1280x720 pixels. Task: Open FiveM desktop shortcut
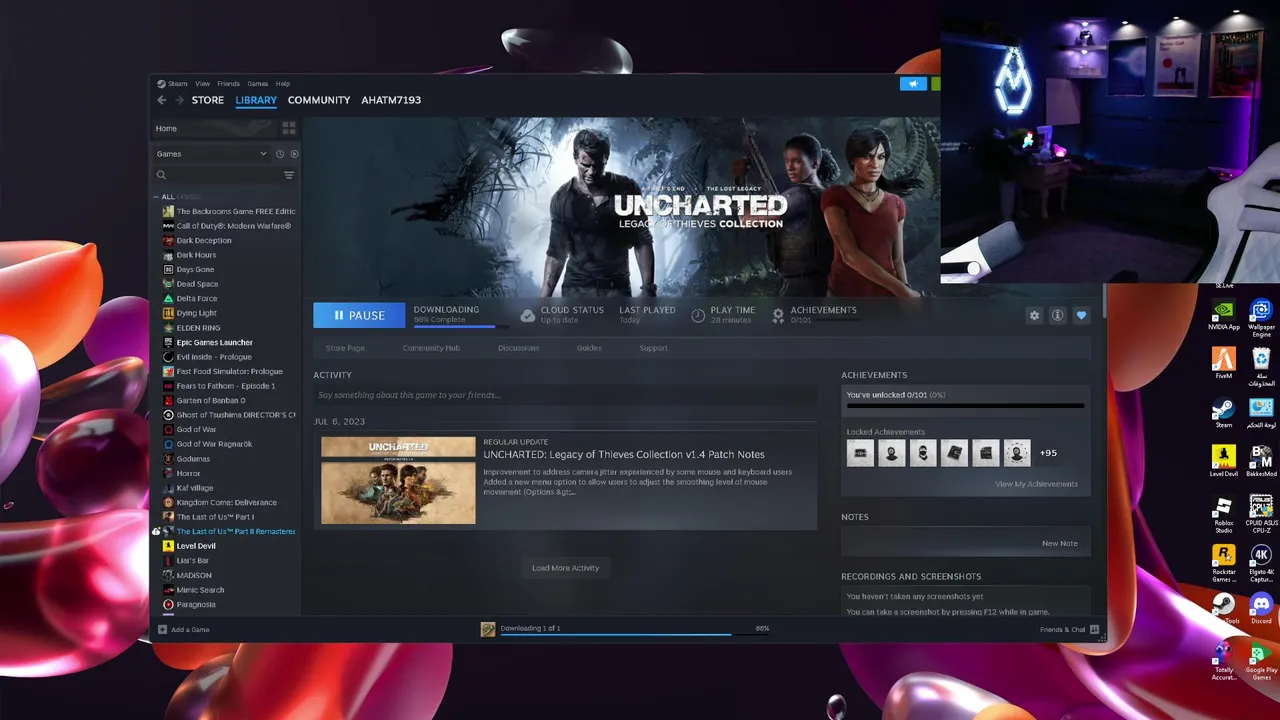1223,362
